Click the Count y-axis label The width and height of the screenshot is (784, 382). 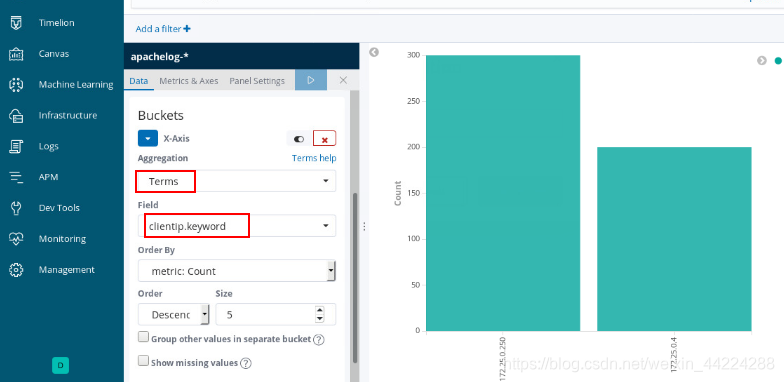[398, 194]
